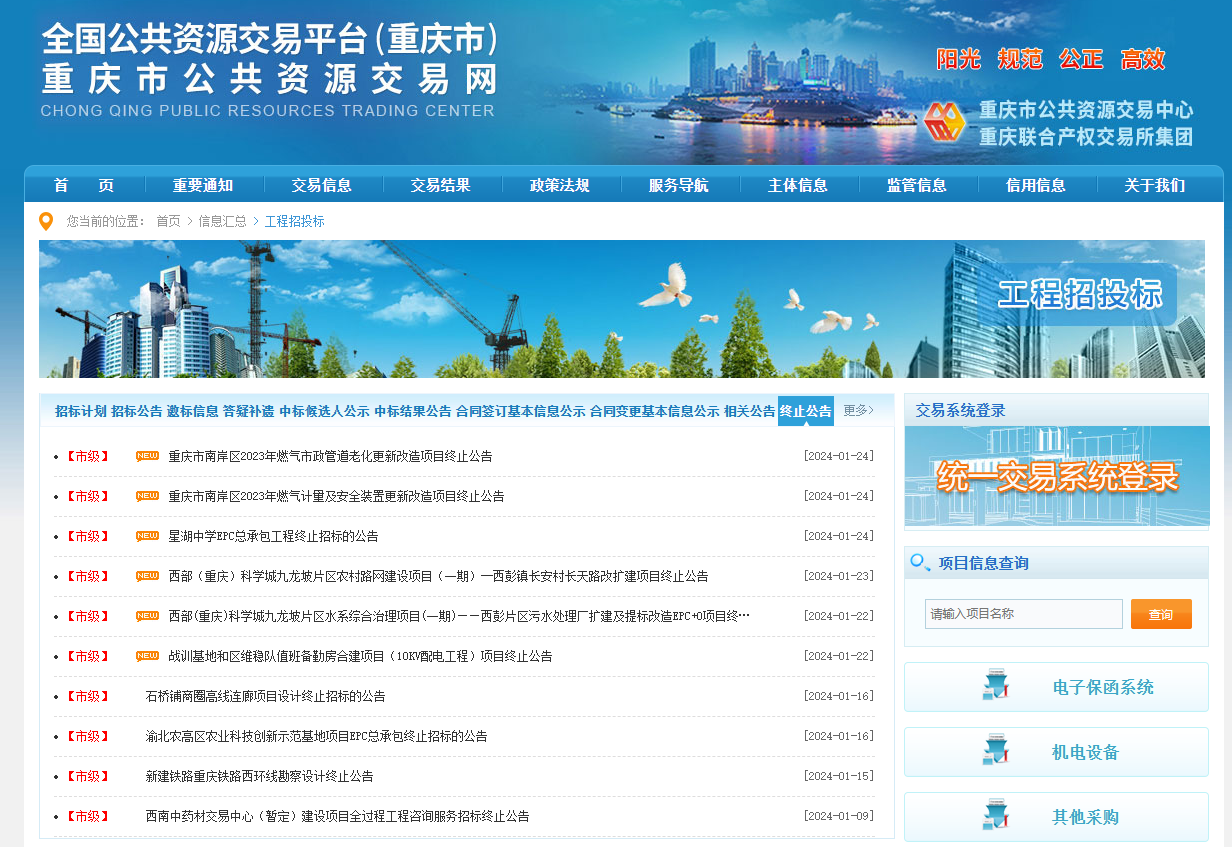Switch to the 答疑补遗 tab

tap(248, 411)
